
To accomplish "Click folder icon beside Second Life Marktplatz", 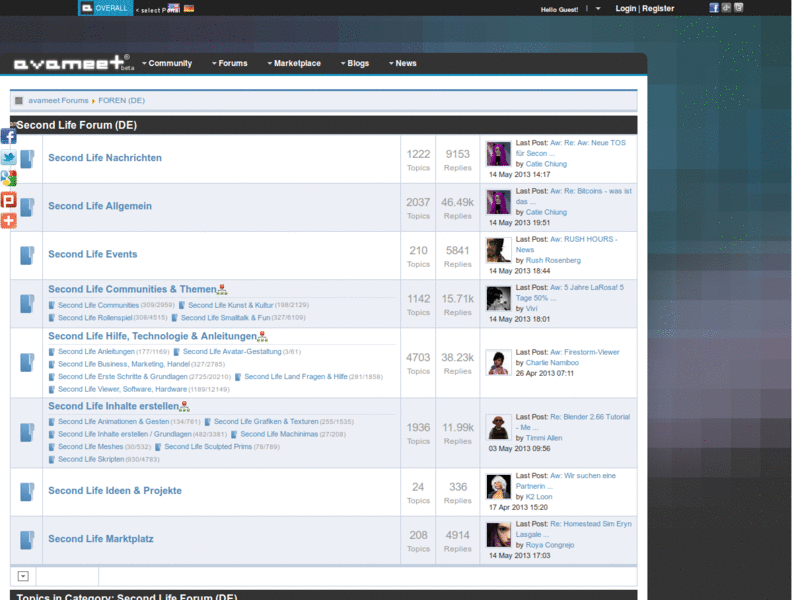I will tap(27, 540).
